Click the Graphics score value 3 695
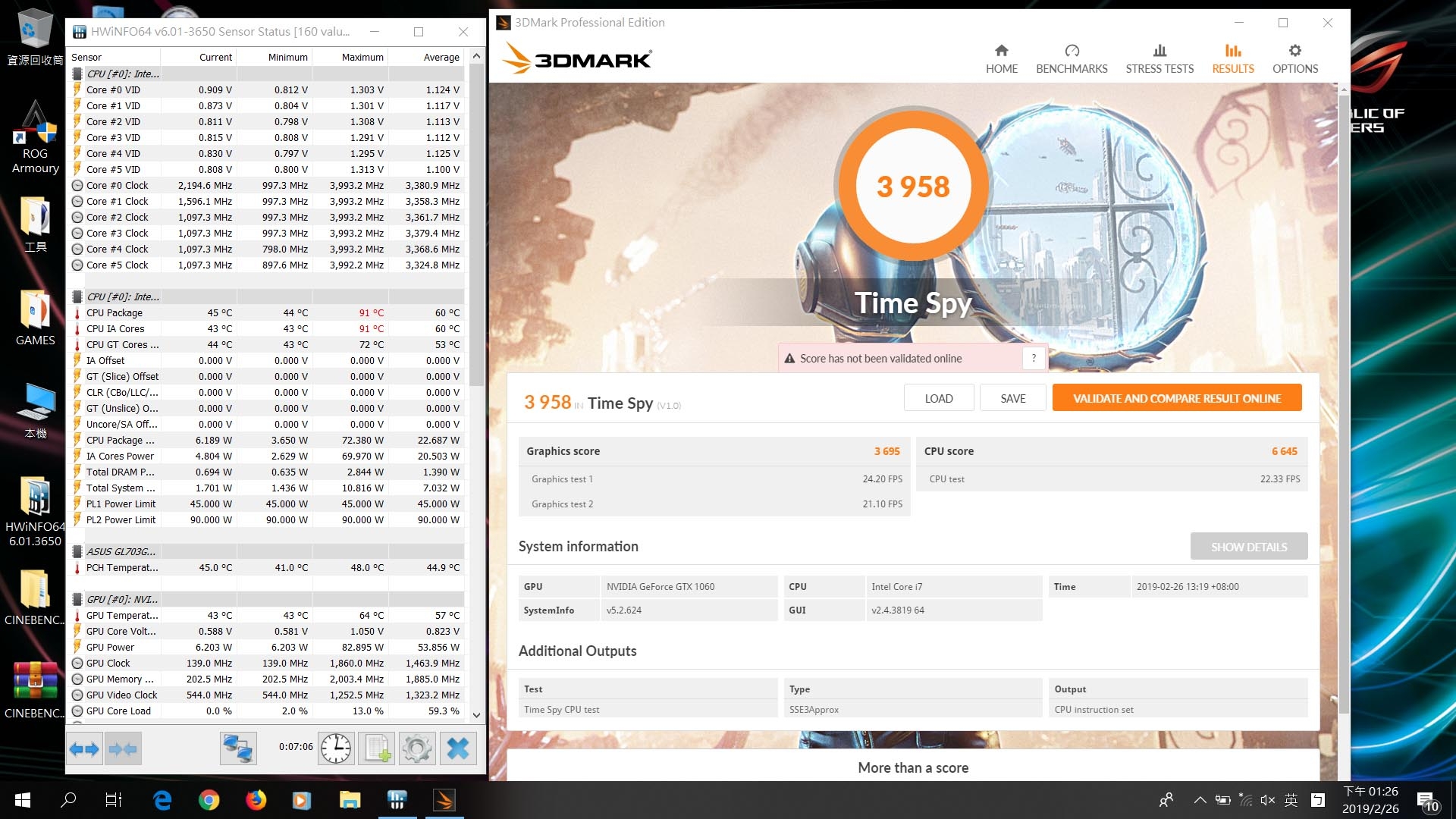This screenshot has width=1456, height=819. point(886,451)
